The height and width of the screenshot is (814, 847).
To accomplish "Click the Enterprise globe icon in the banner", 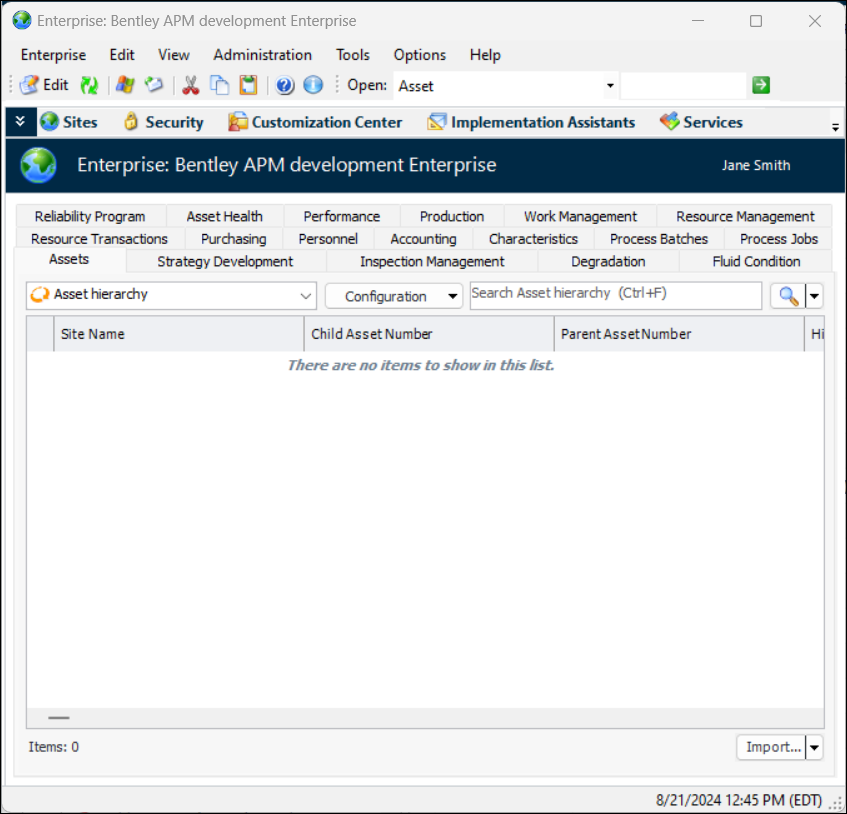I will tap(38, 165).
